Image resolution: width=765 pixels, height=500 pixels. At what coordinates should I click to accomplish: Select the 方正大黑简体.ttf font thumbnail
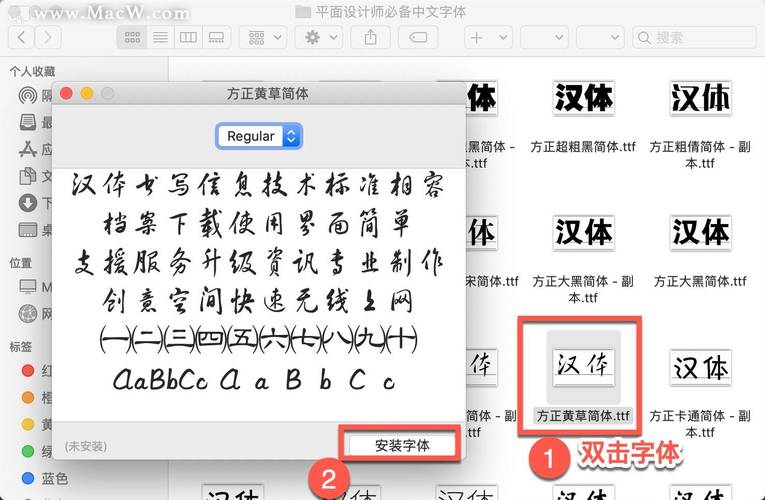pyautogui.click(x=700, y=233)
